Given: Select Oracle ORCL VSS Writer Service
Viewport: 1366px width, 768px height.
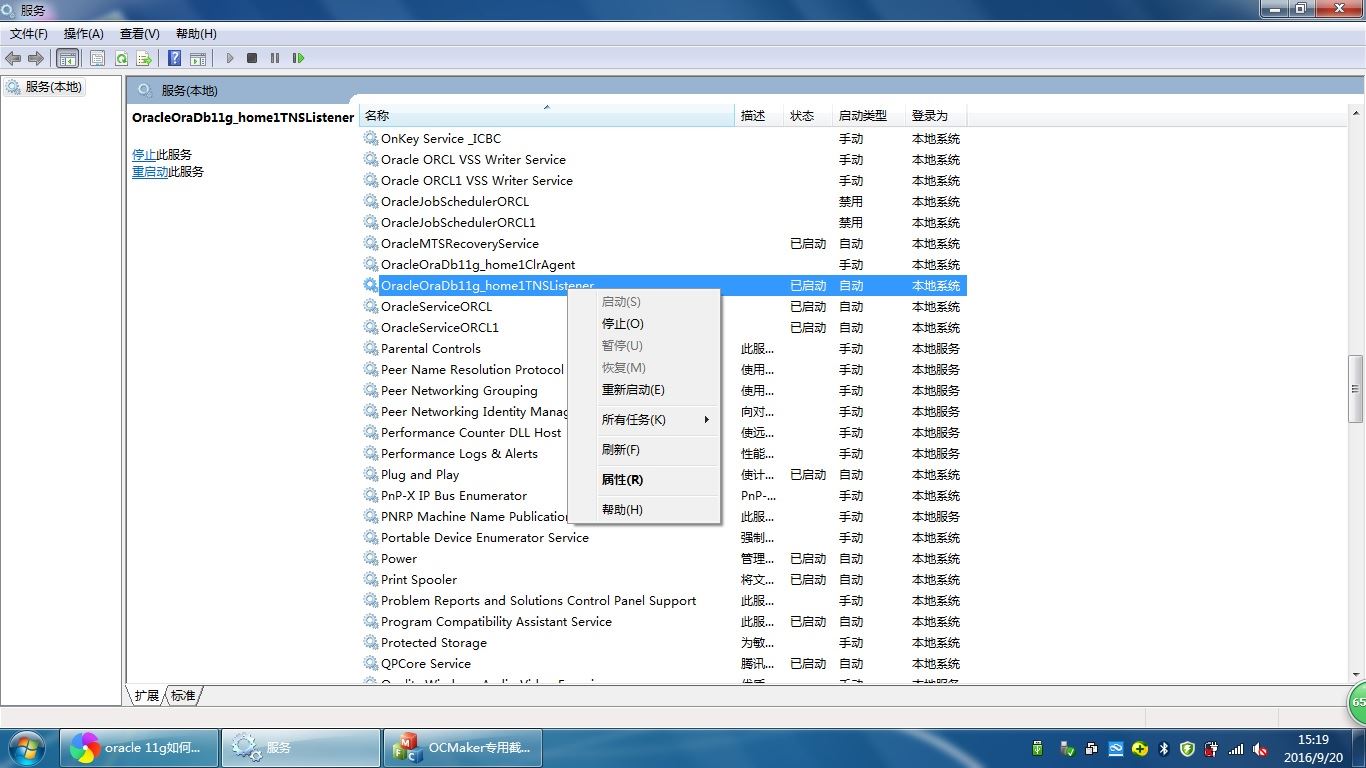Looking at the screenshot, I should point(473,160).
